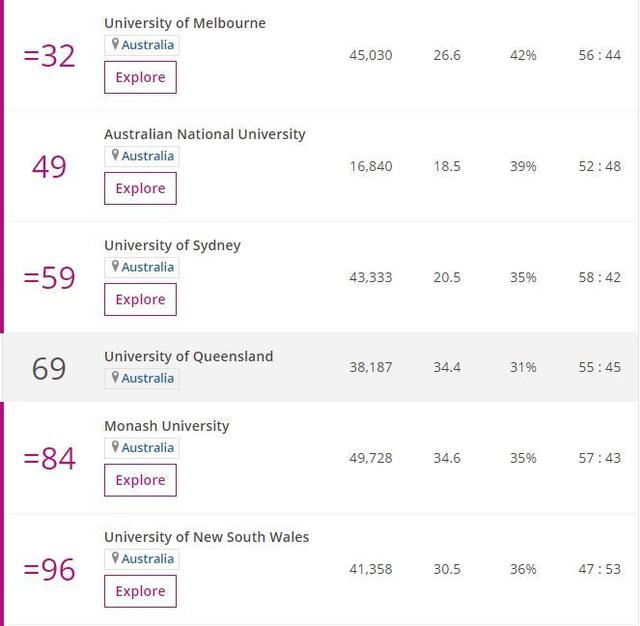Hit Explore button under Monash University
Screen dimensions: 640x626
pos(140,480)
